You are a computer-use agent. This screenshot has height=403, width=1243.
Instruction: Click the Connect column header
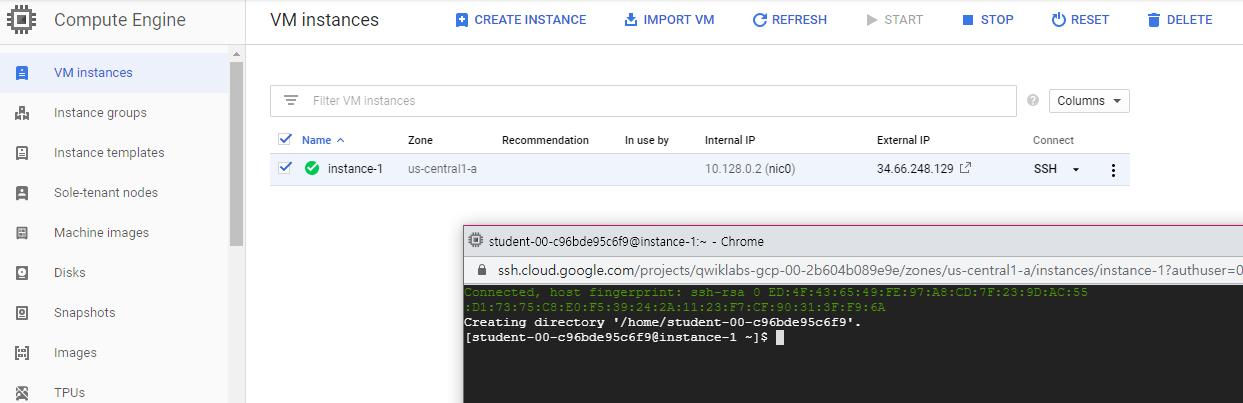click(x=1053, y=140)
